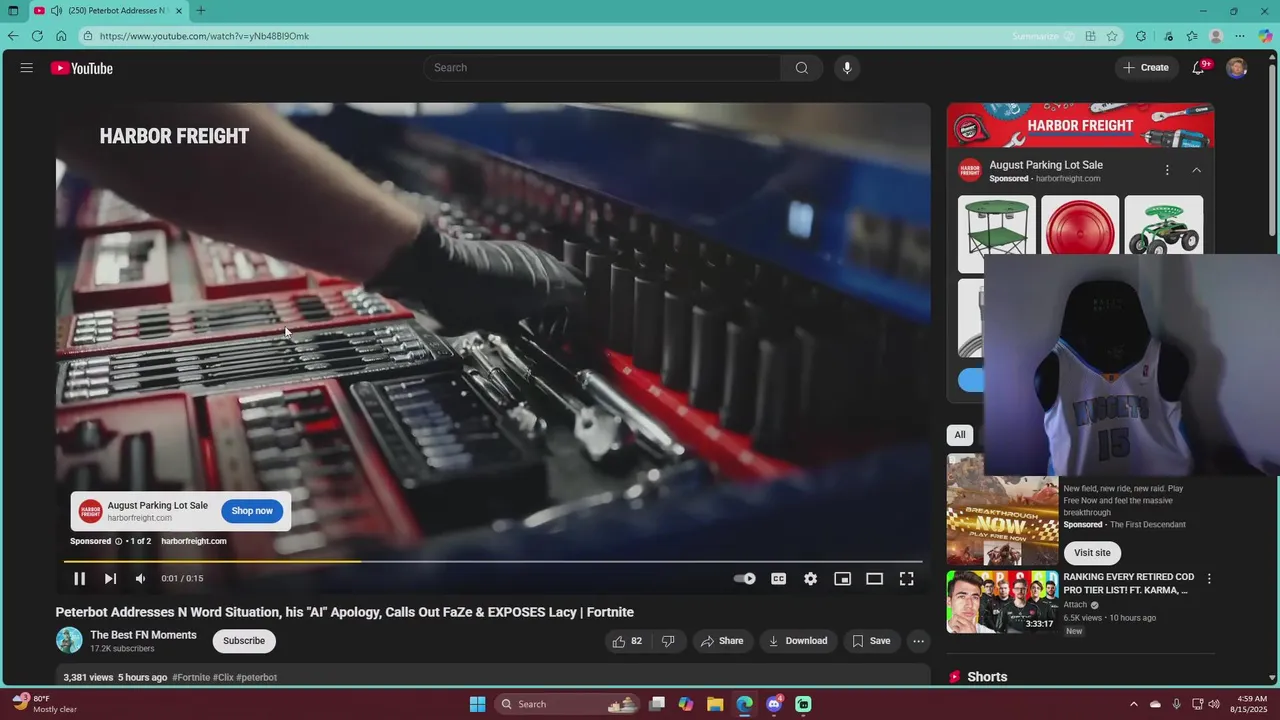This screenshot has width=1280, height=720.
Task: Click the Create button
Action: pyautogui.click(x=1146, y=68)
